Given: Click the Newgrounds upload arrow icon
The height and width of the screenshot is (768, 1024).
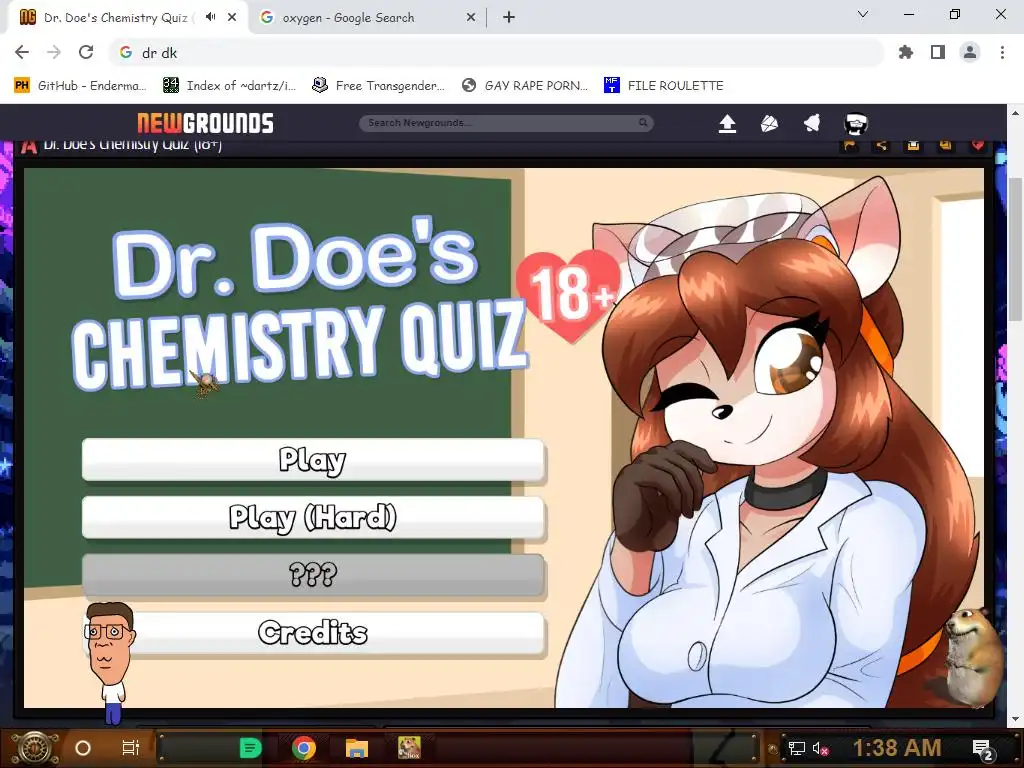Looking at the screenshot, I should (x=727, y=123).
